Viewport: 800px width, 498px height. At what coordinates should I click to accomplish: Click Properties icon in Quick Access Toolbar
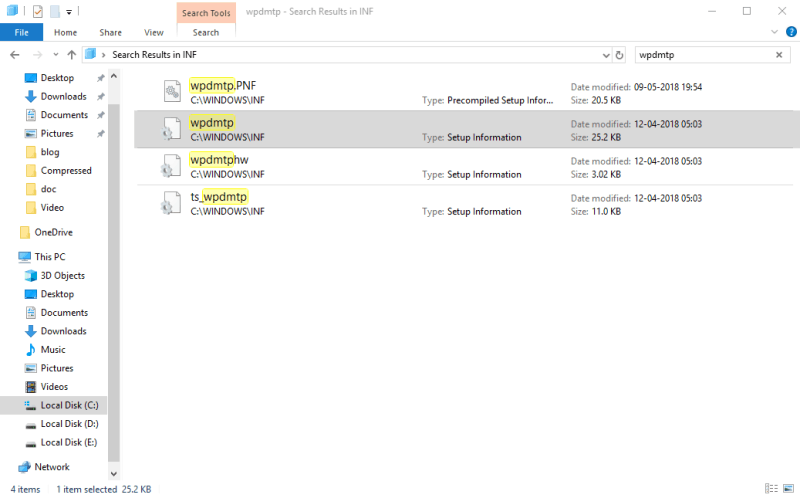point(37,11)
